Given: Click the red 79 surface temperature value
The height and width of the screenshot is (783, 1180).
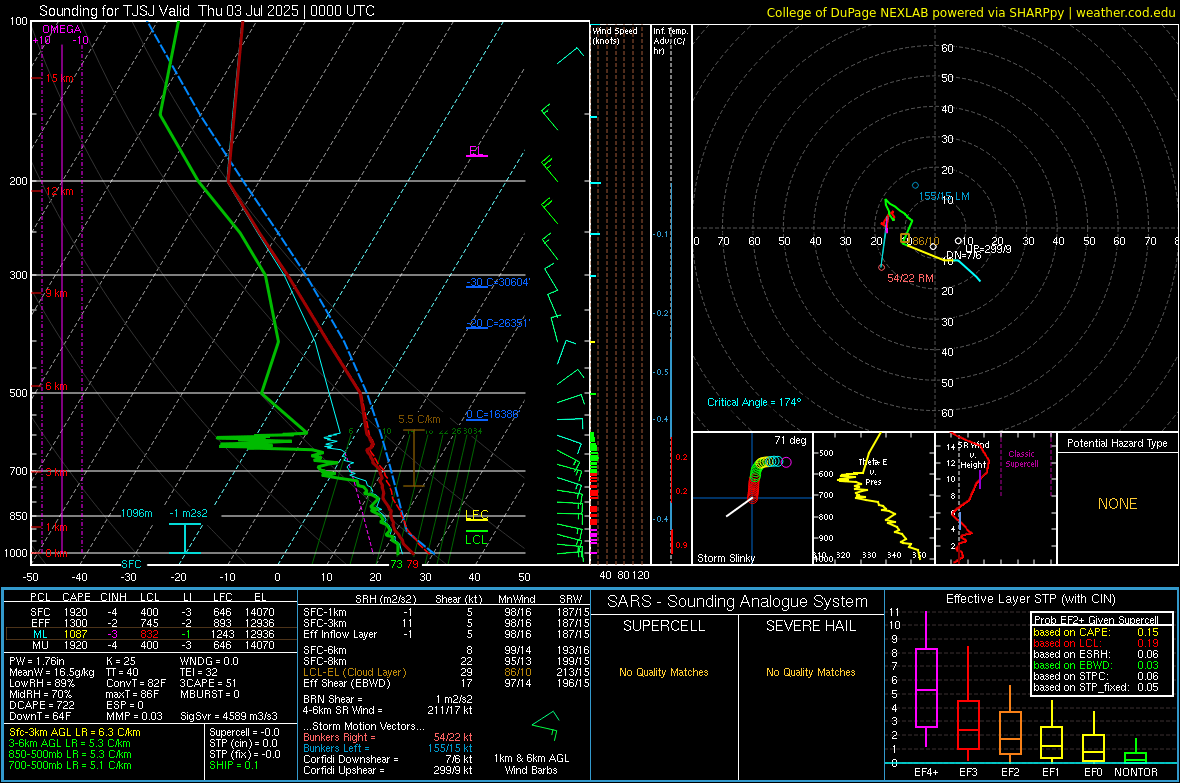Looking at the screenshot, I should coord(412,564).
